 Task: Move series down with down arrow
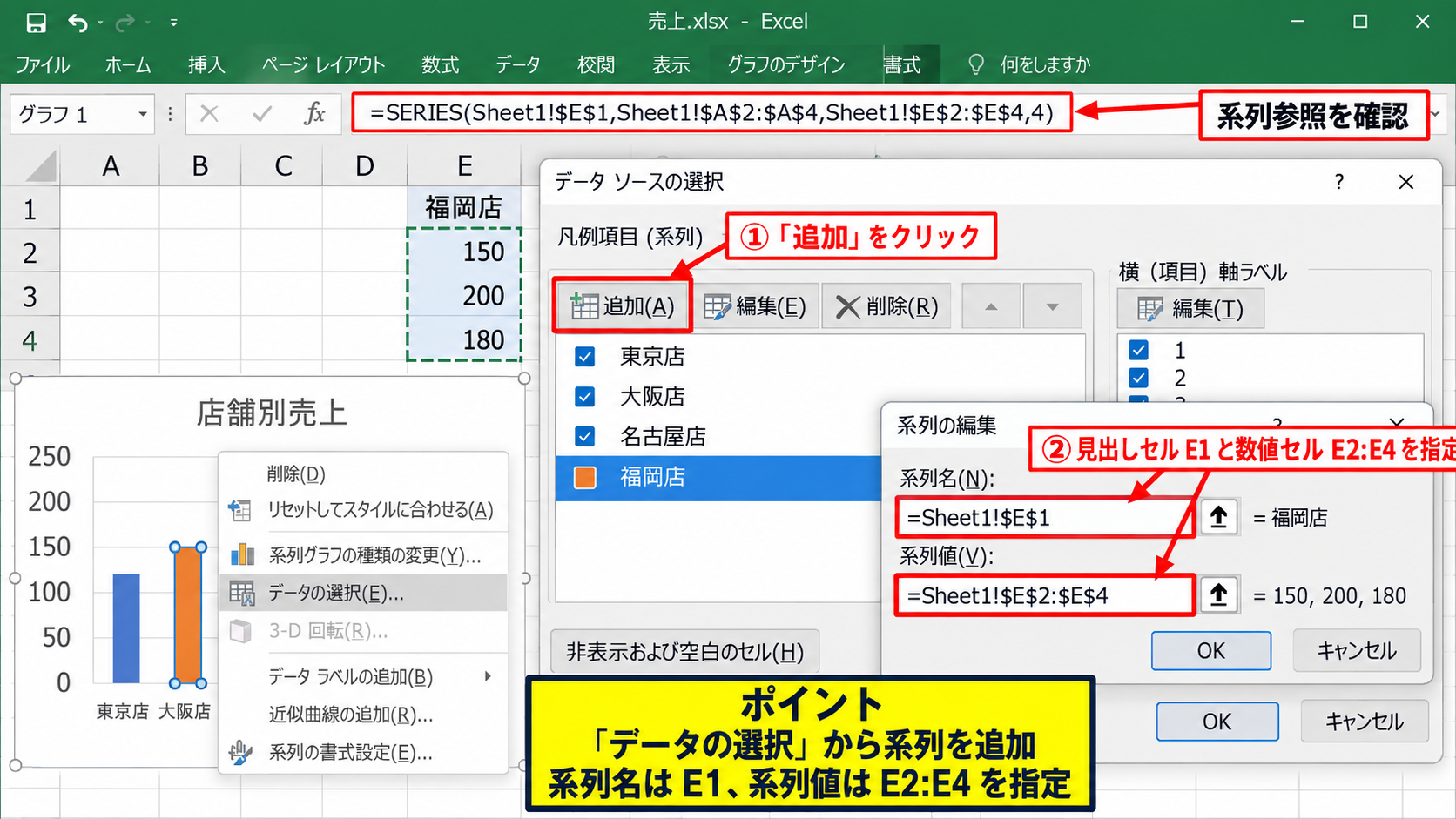coord(1052,306)
